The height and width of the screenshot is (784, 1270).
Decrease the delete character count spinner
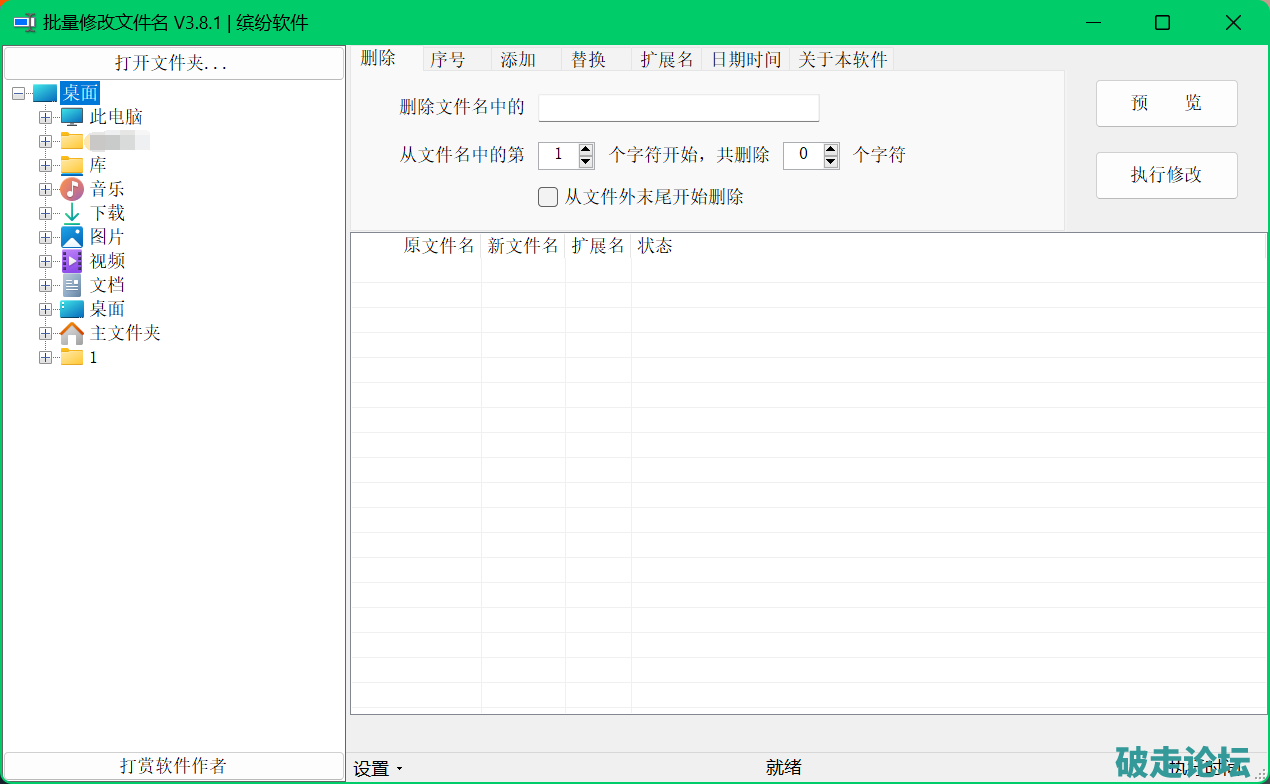pos(831,161)
